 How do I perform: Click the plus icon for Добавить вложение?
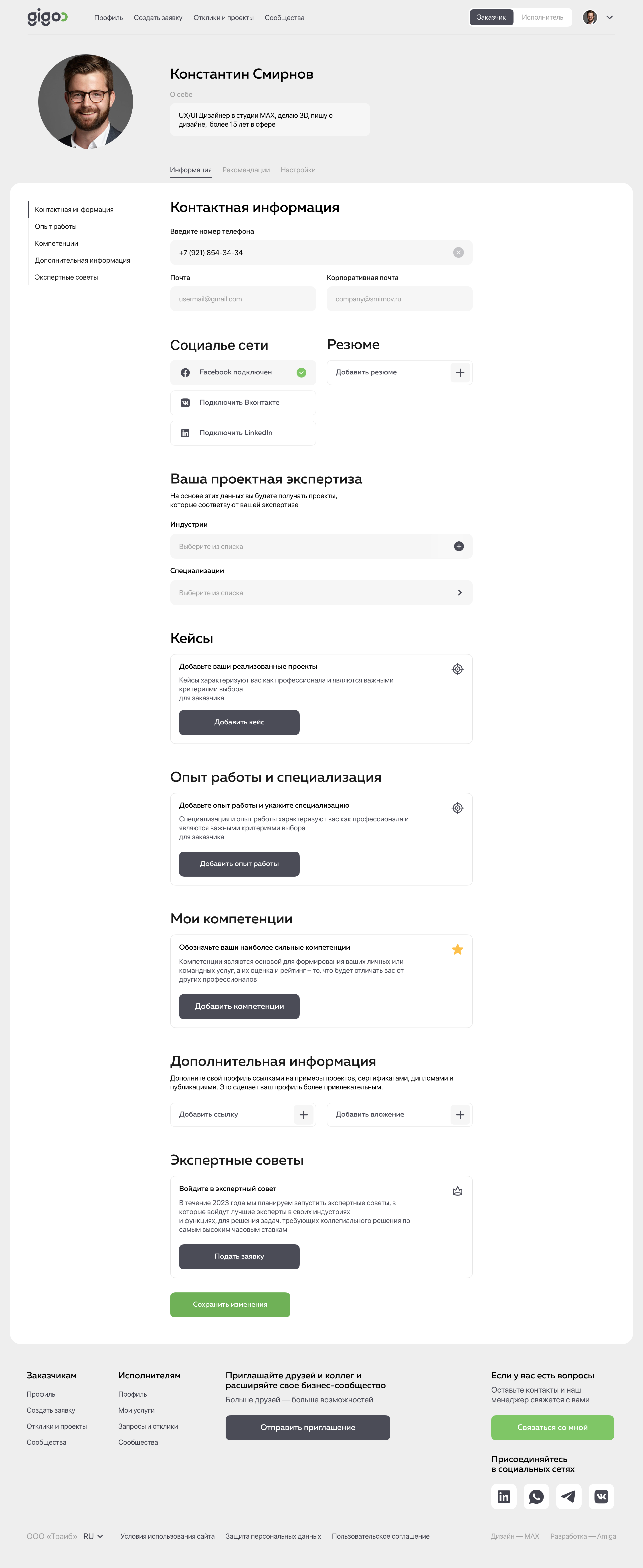pos(460,1115)
